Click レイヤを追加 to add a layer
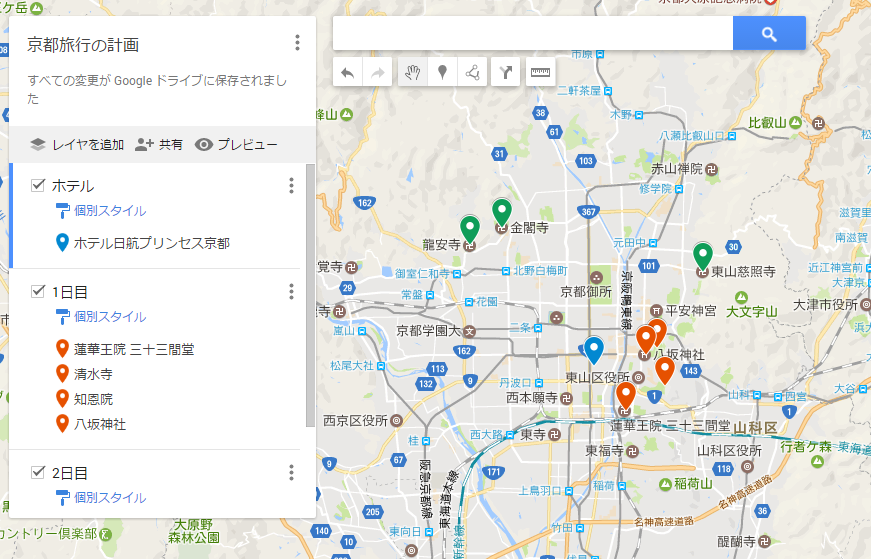The width and height of the screenshot is (871, 559). click(77, 144)
